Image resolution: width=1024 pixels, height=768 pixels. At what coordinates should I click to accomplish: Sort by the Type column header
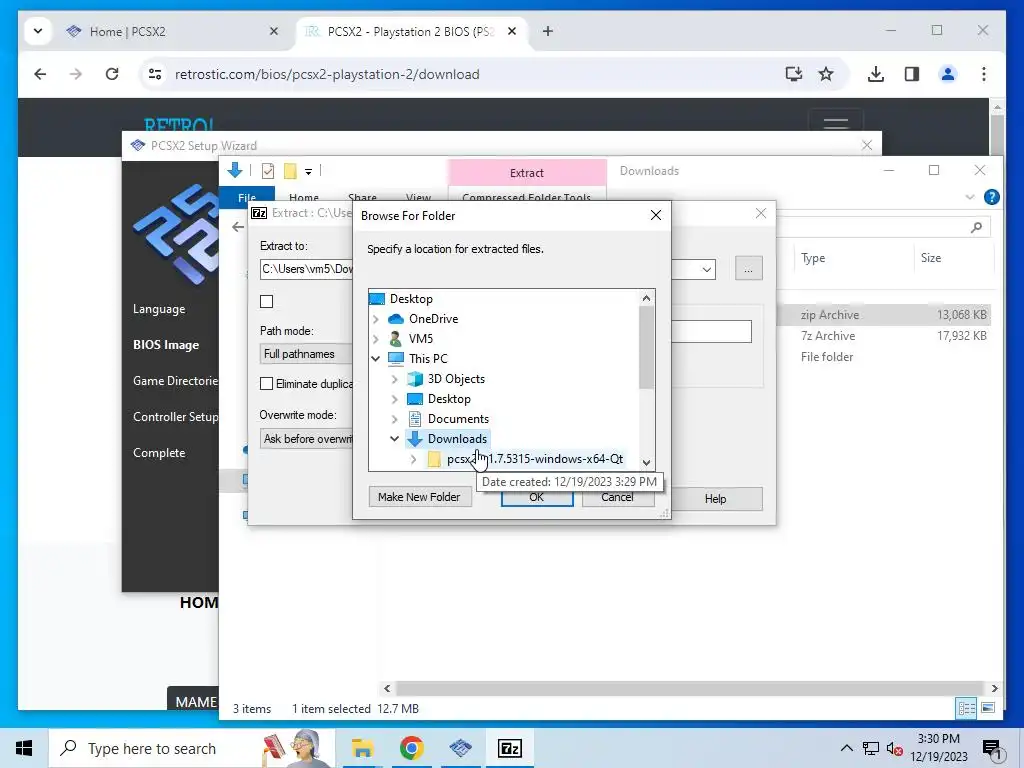(813, 258)
